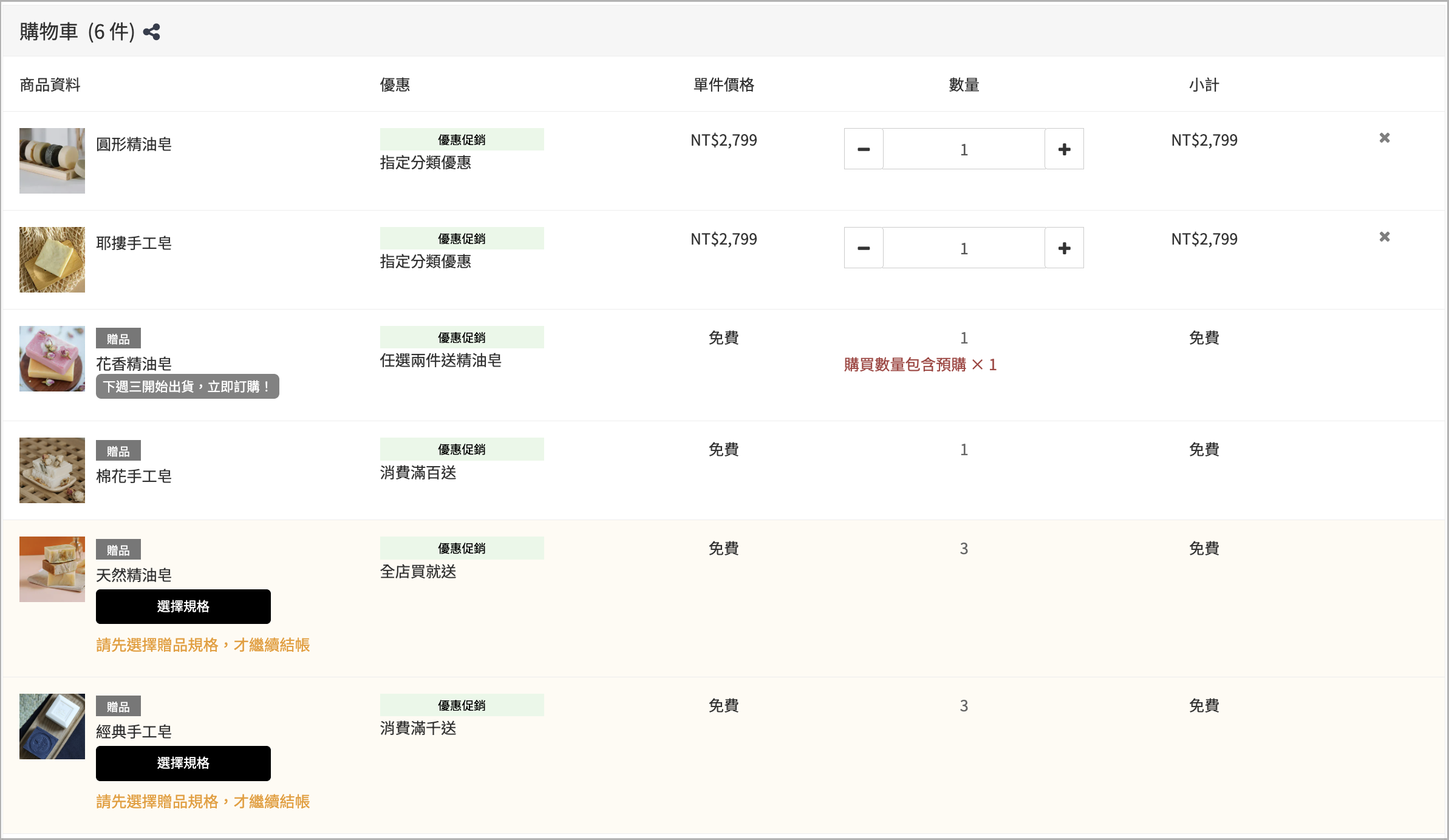Screen dimensions: 1449x840
Task: Click the share cart icon
Action: tap(151, 32)
